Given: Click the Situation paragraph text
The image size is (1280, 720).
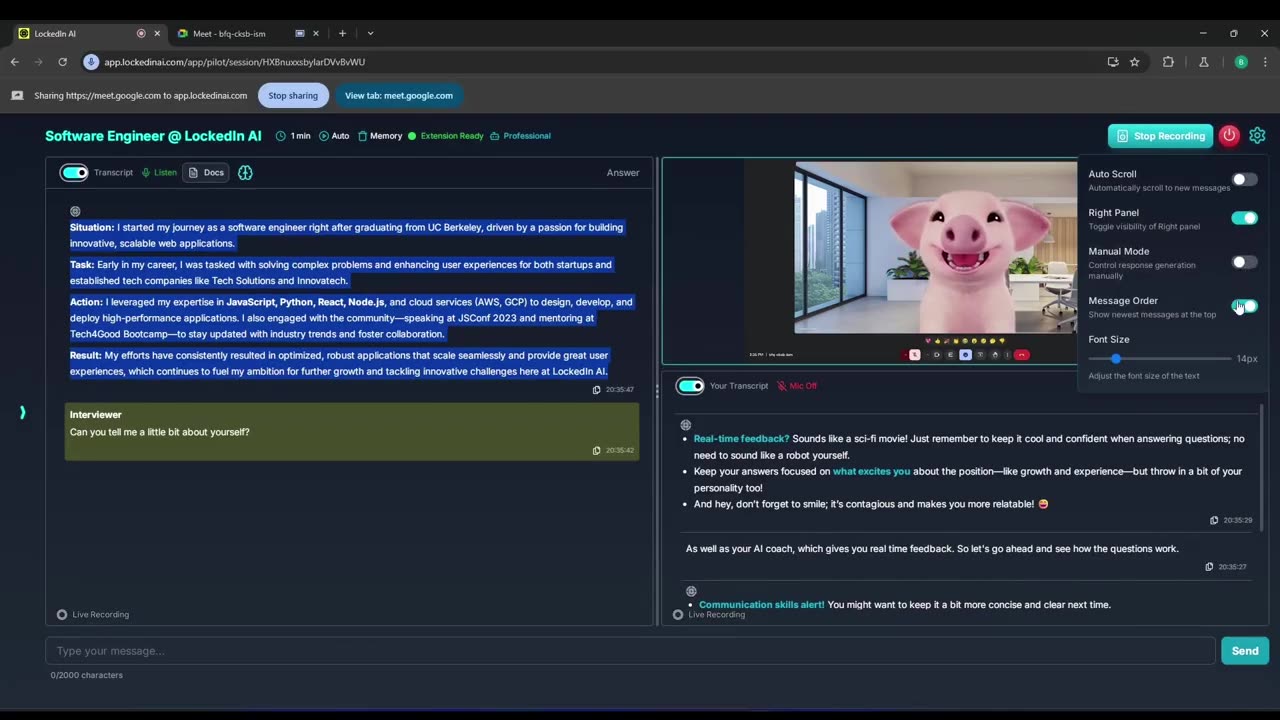Looking at the screenshot, I should [347, 235].
